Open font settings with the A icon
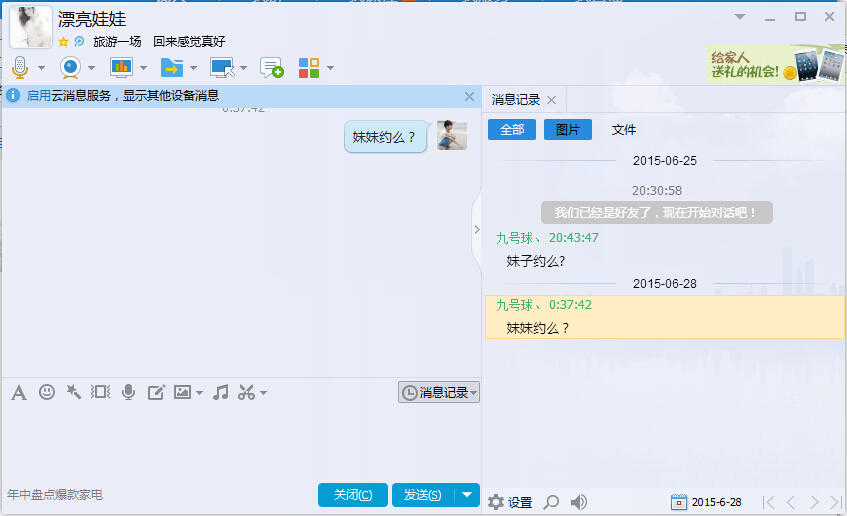 [19, 392]
